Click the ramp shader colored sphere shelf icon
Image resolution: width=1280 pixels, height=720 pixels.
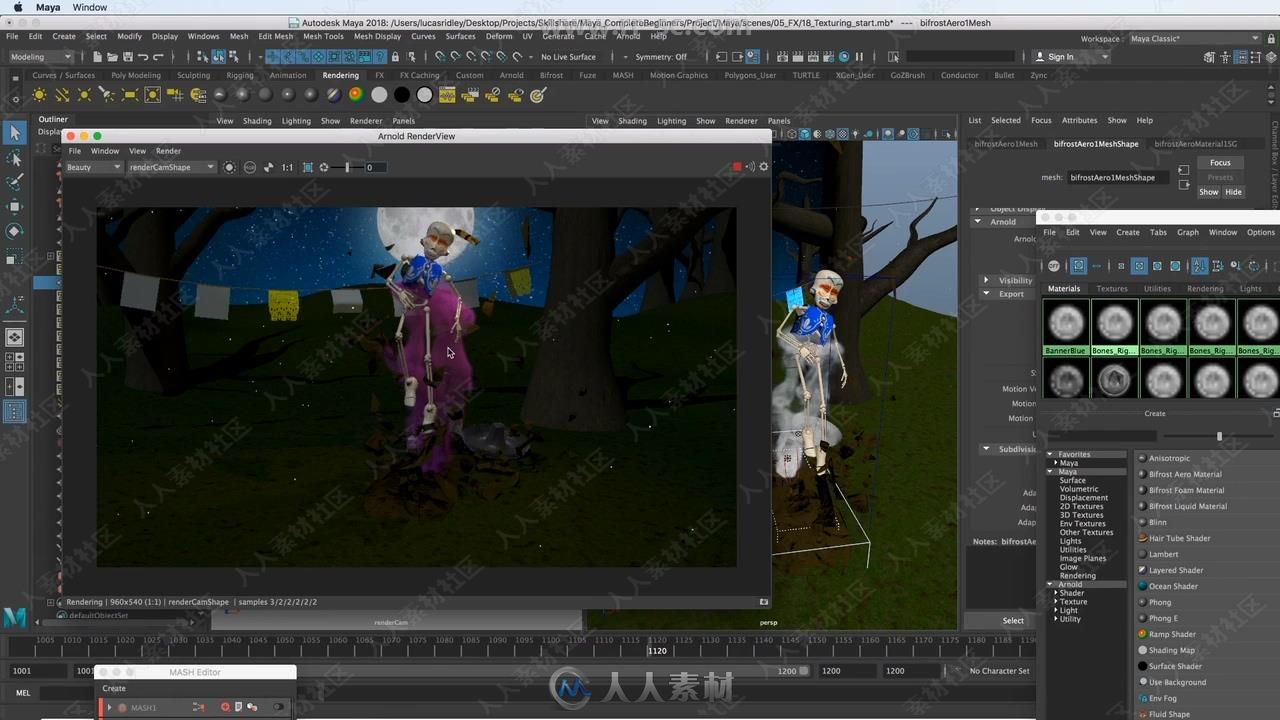(356, 95)
